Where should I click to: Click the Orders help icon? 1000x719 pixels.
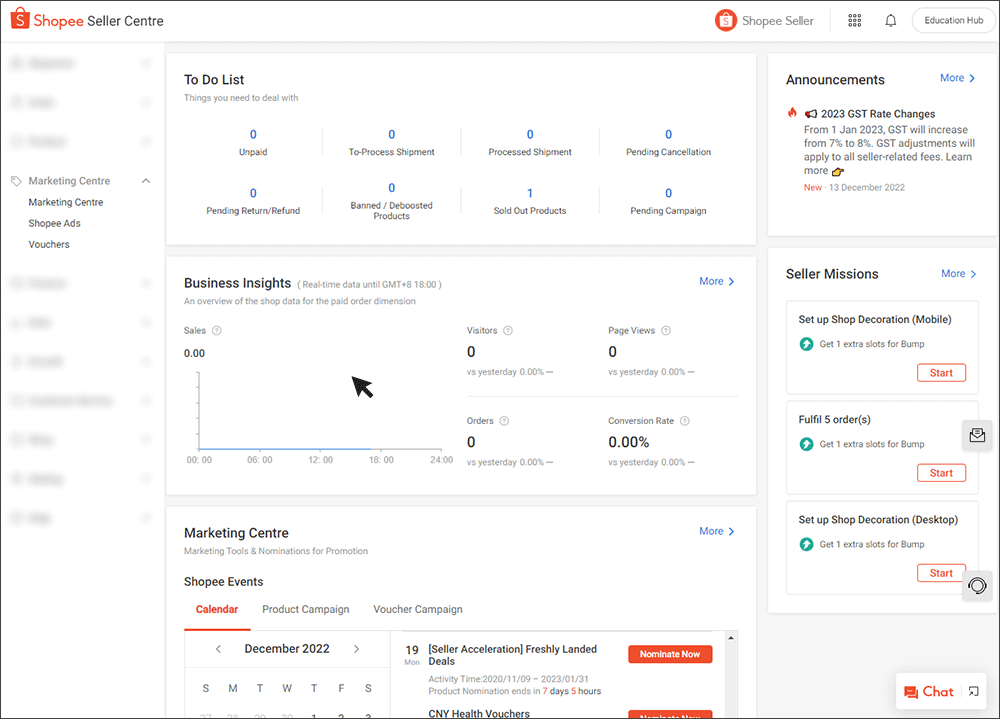coord(506,420)
